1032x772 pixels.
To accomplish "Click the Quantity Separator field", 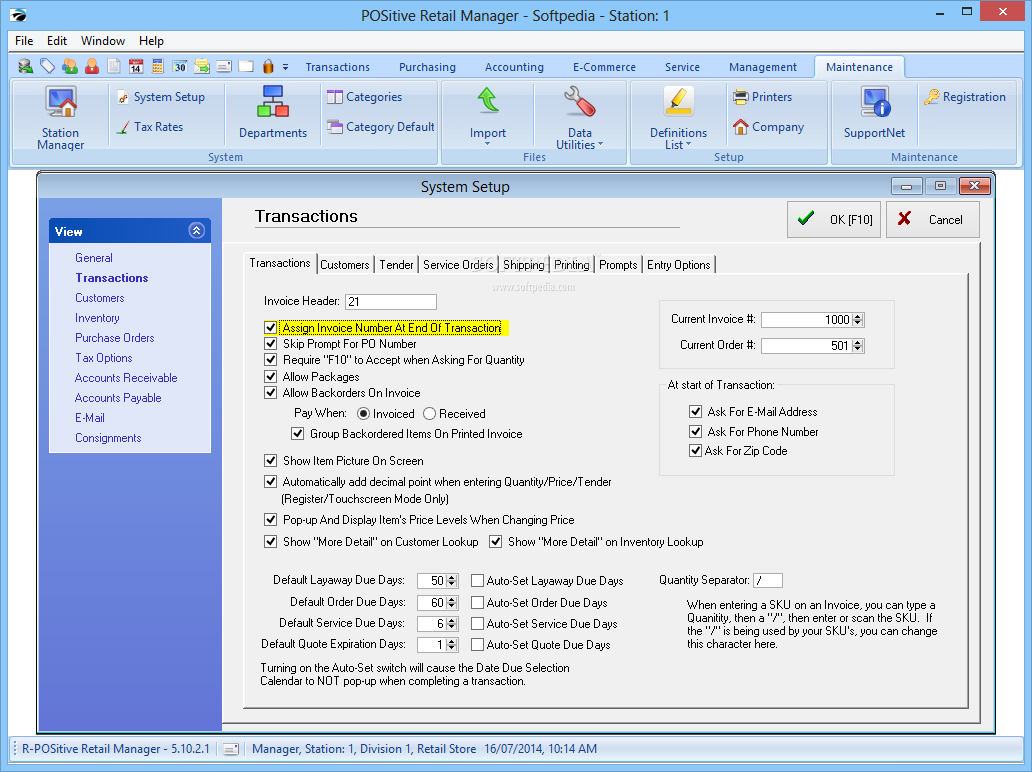I will (x=767, y=580).
